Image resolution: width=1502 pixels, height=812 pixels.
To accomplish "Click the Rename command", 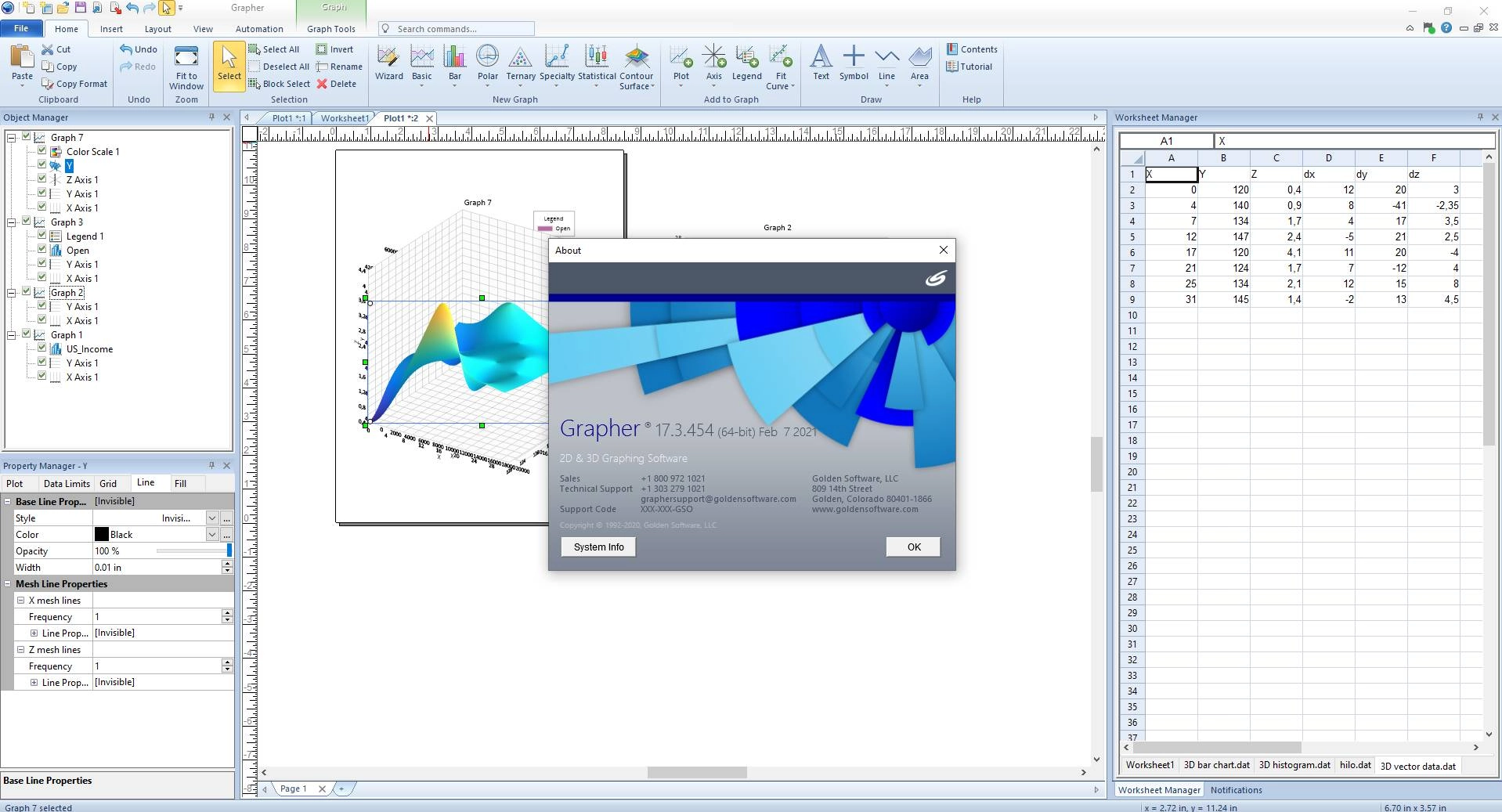I will [x=339, y=67].
